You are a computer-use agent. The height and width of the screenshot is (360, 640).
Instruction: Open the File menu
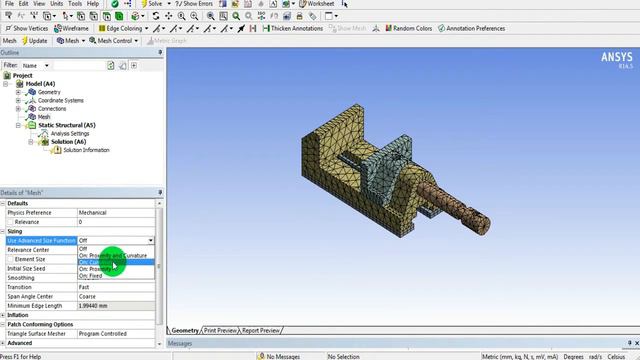tap(9, 4)
